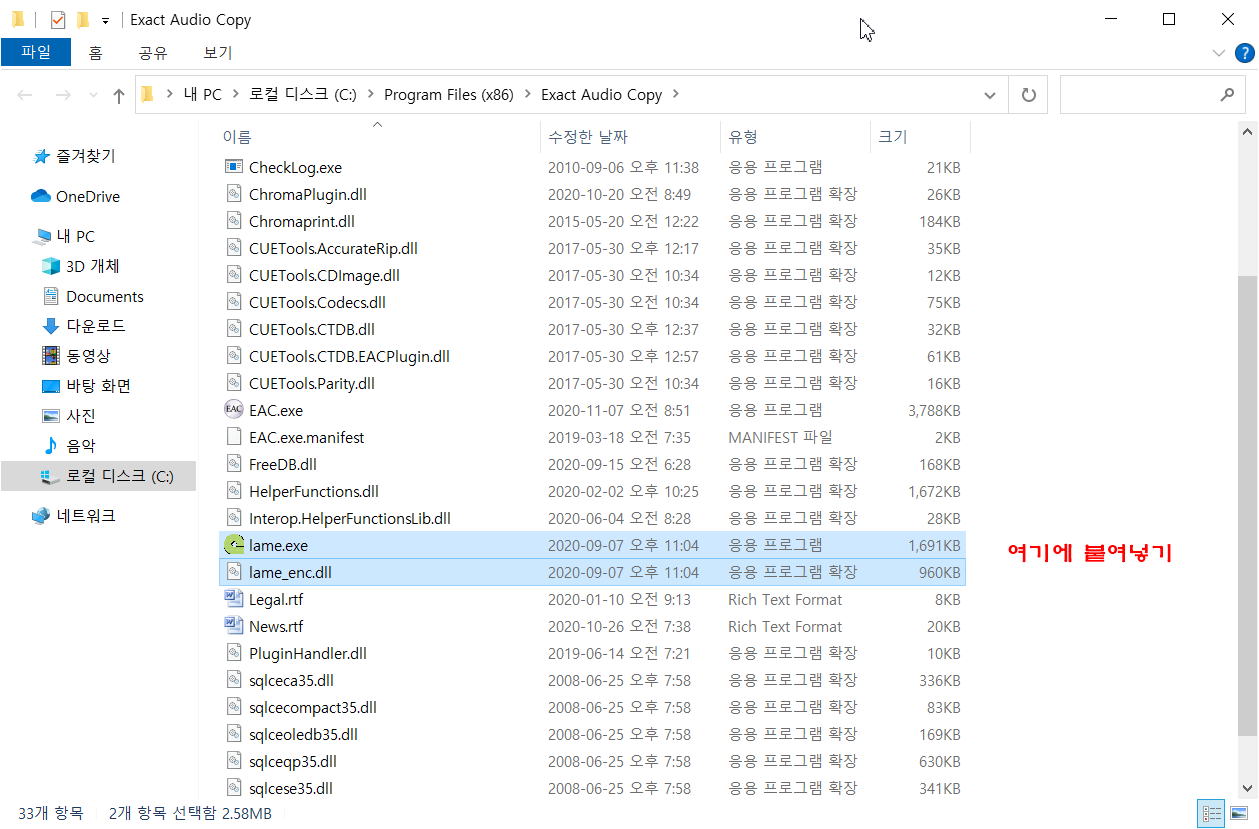The image size is (1259, 829).
Task: Go back with the left arrow button
Action: click(x=25, y=95)
